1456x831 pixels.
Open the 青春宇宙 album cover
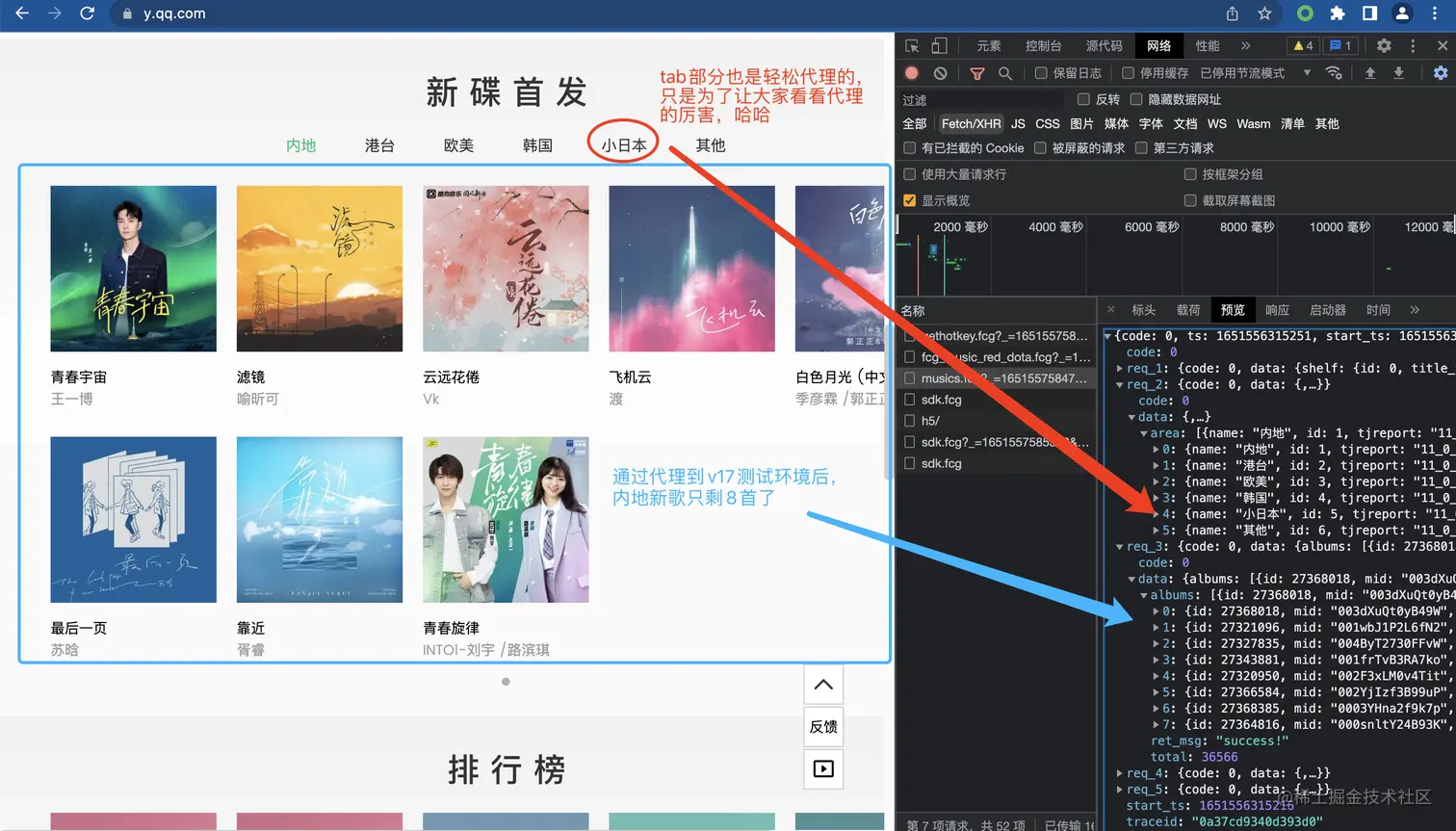pos(134,269)
